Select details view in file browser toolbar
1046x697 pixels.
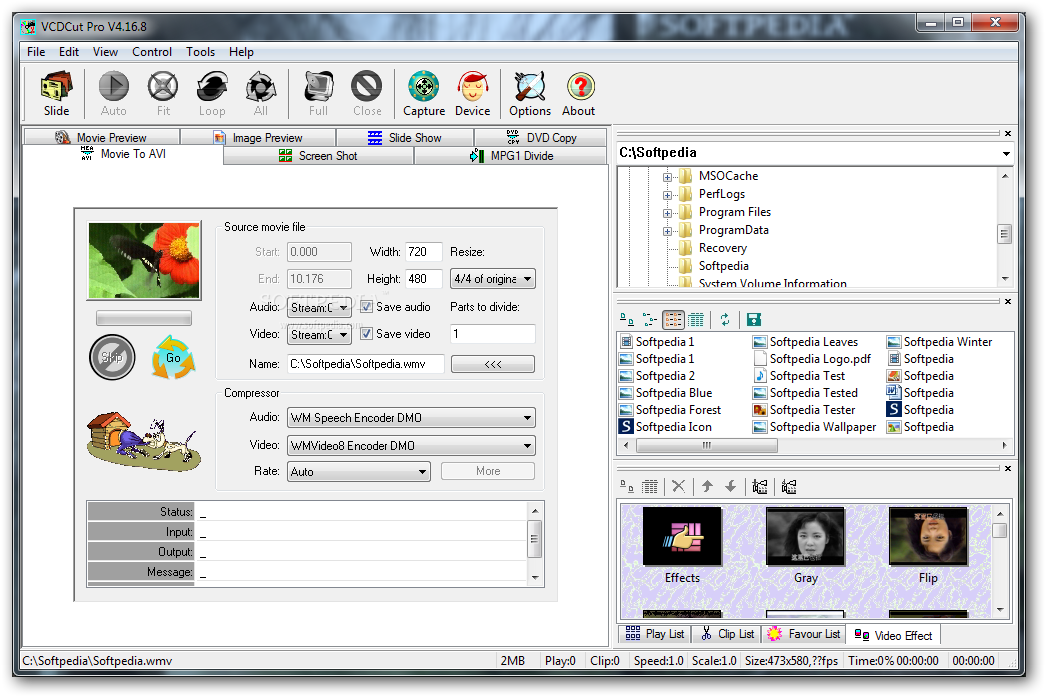pyautogui.click(x=696, y=319)
